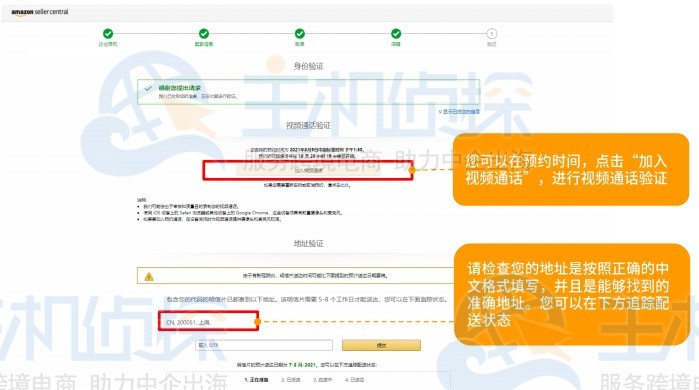Screen dimensions: 699x390
Task: Select step 5 verification circle
Action: pos(491,33)
